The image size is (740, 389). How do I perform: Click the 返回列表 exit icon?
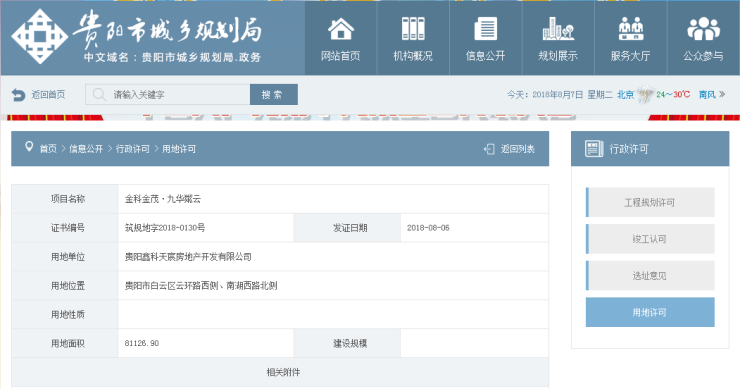[489, 149]
